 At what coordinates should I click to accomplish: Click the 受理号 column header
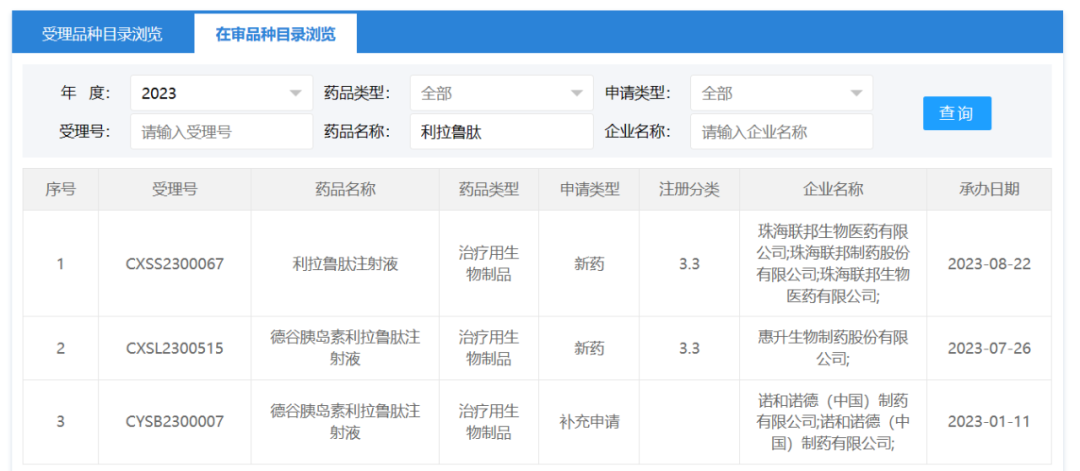pos(174,189)
